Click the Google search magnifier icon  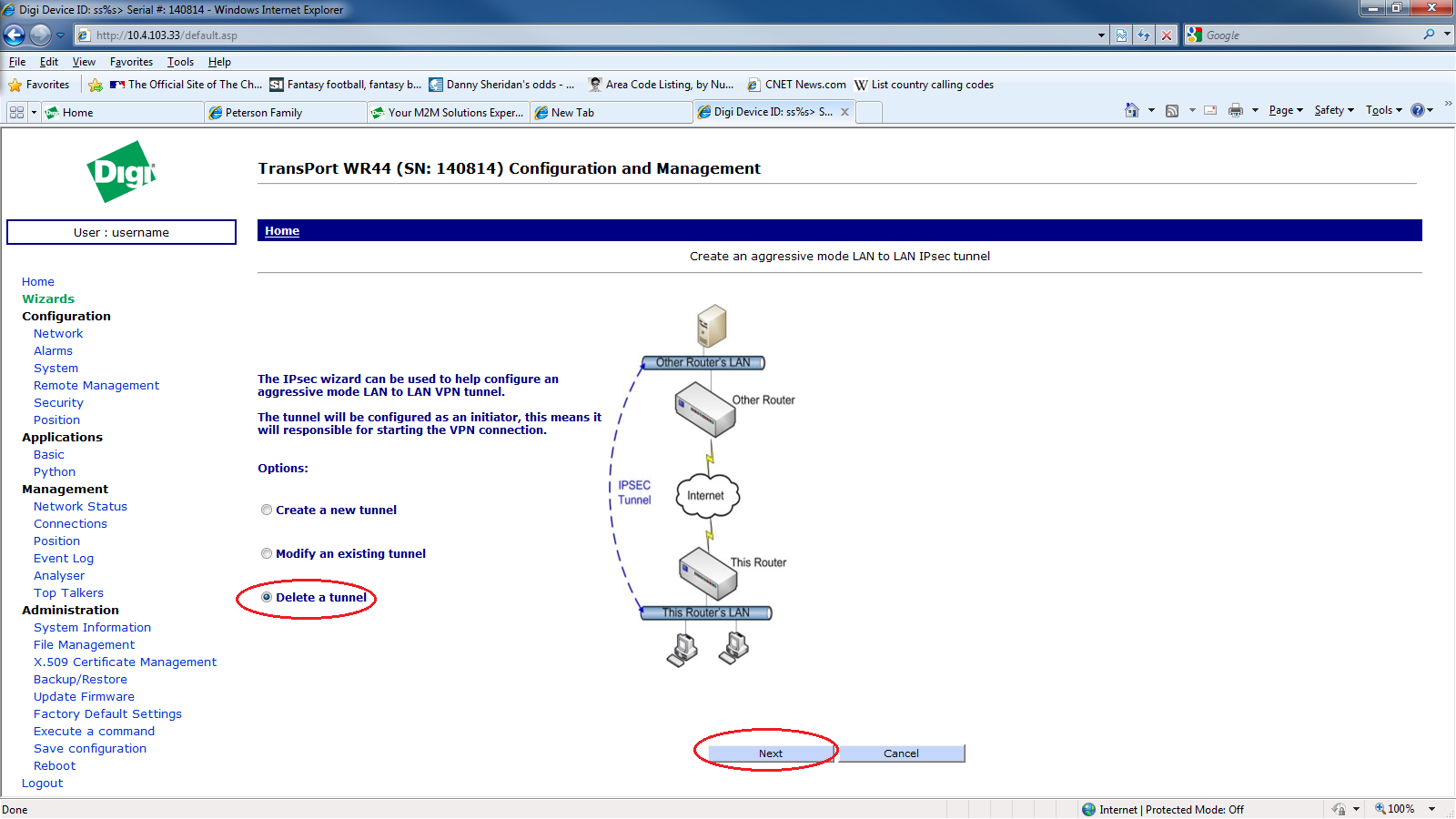[1429, 35]
